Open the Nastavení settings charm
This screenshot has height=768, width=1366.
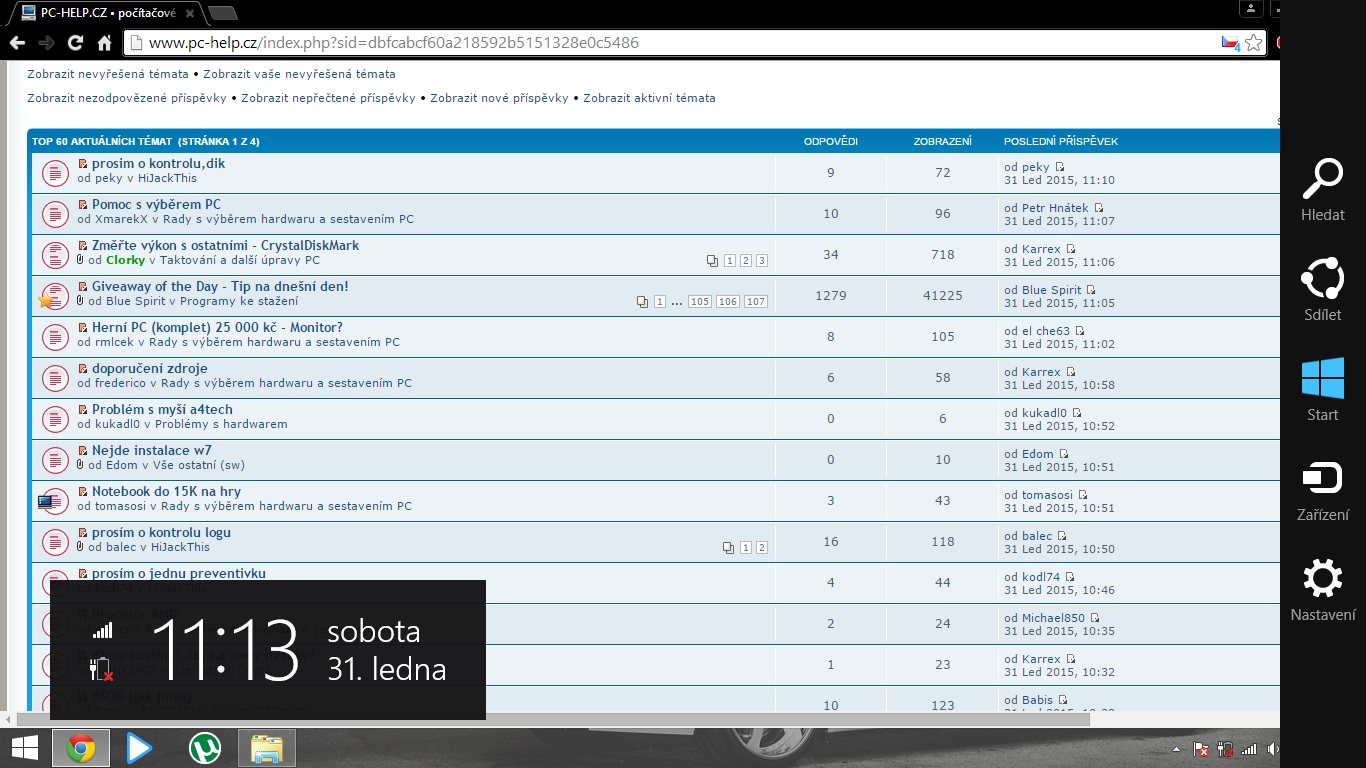[x=1322, y=590]
